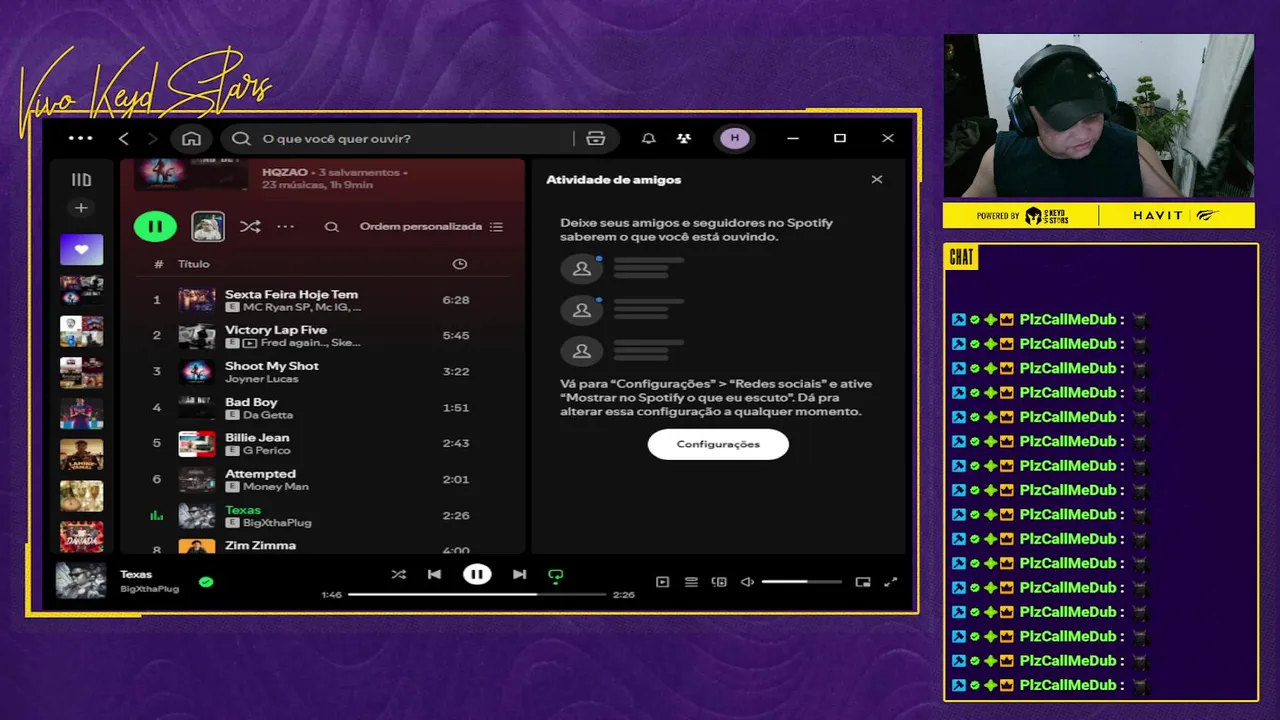Sort by the Título column header
The image size is (1280, 720).
click(194, 264)
